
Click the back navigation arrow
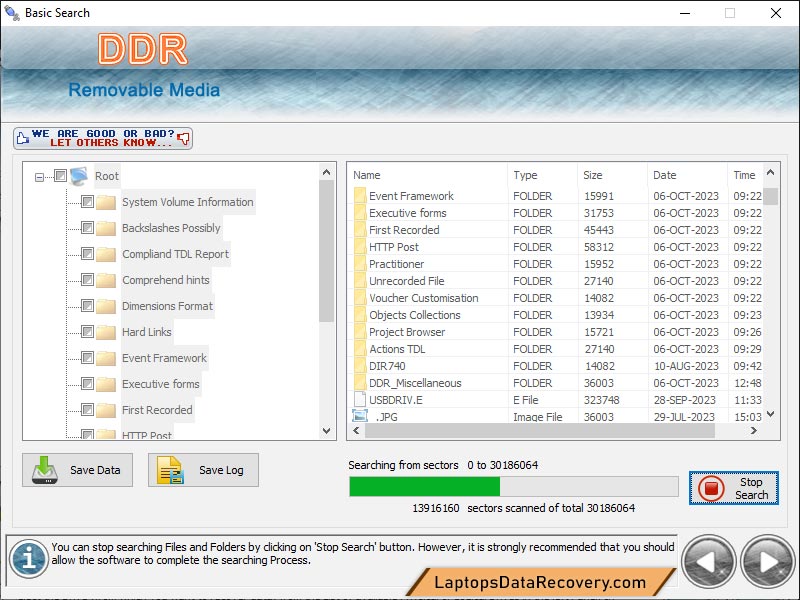point(710,563)
